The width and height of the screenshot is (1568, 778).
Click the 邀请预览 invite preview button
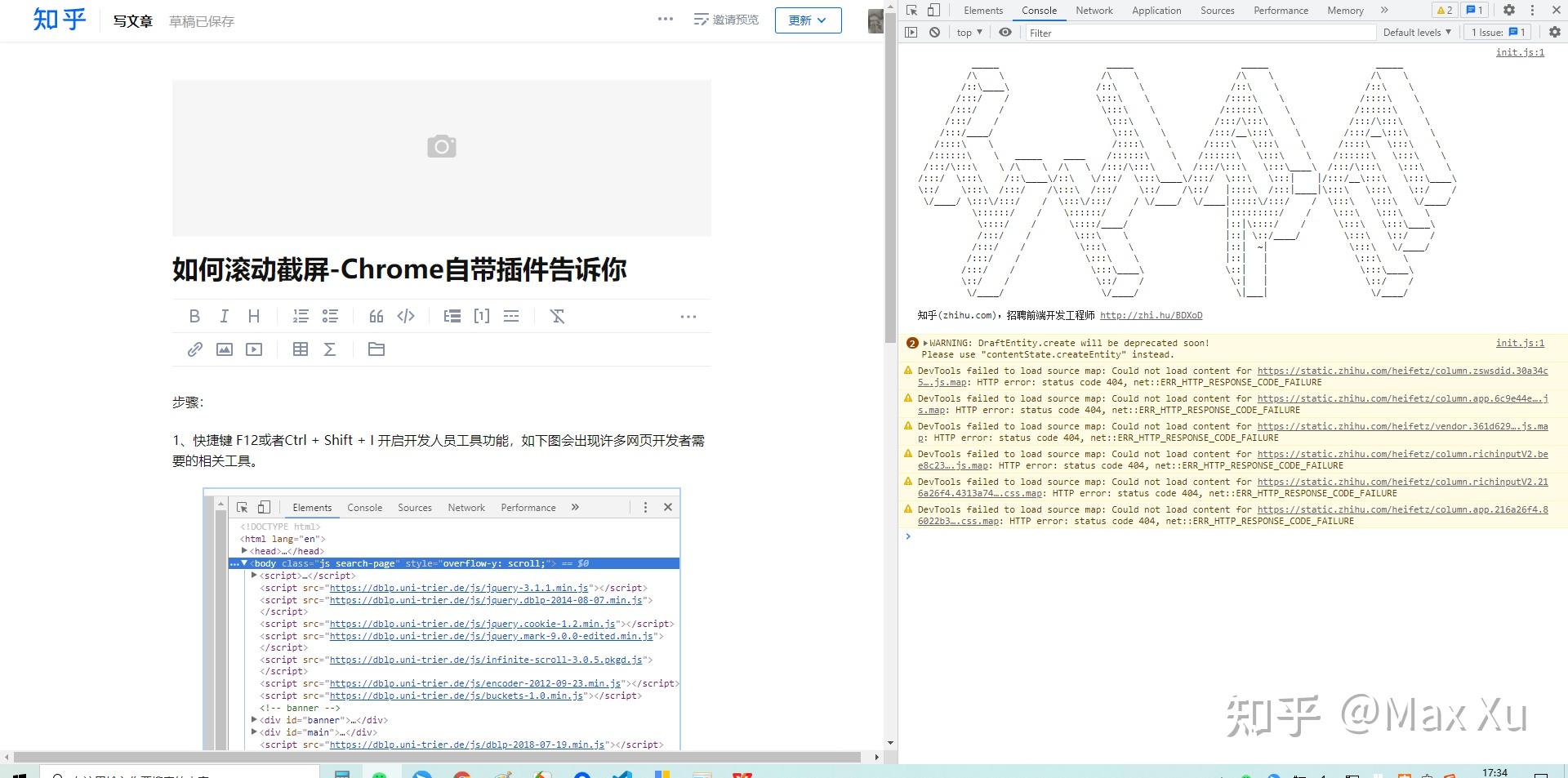tap(726, 20)
